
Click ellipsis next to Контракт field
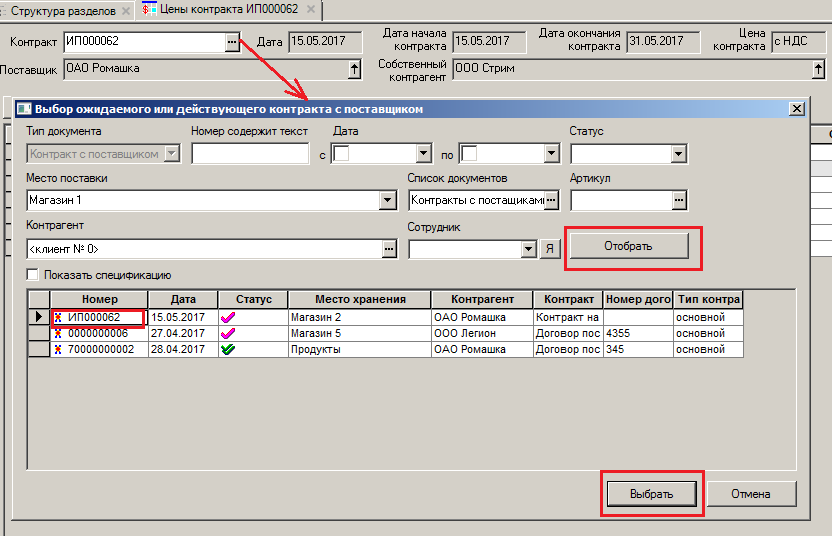232,42
